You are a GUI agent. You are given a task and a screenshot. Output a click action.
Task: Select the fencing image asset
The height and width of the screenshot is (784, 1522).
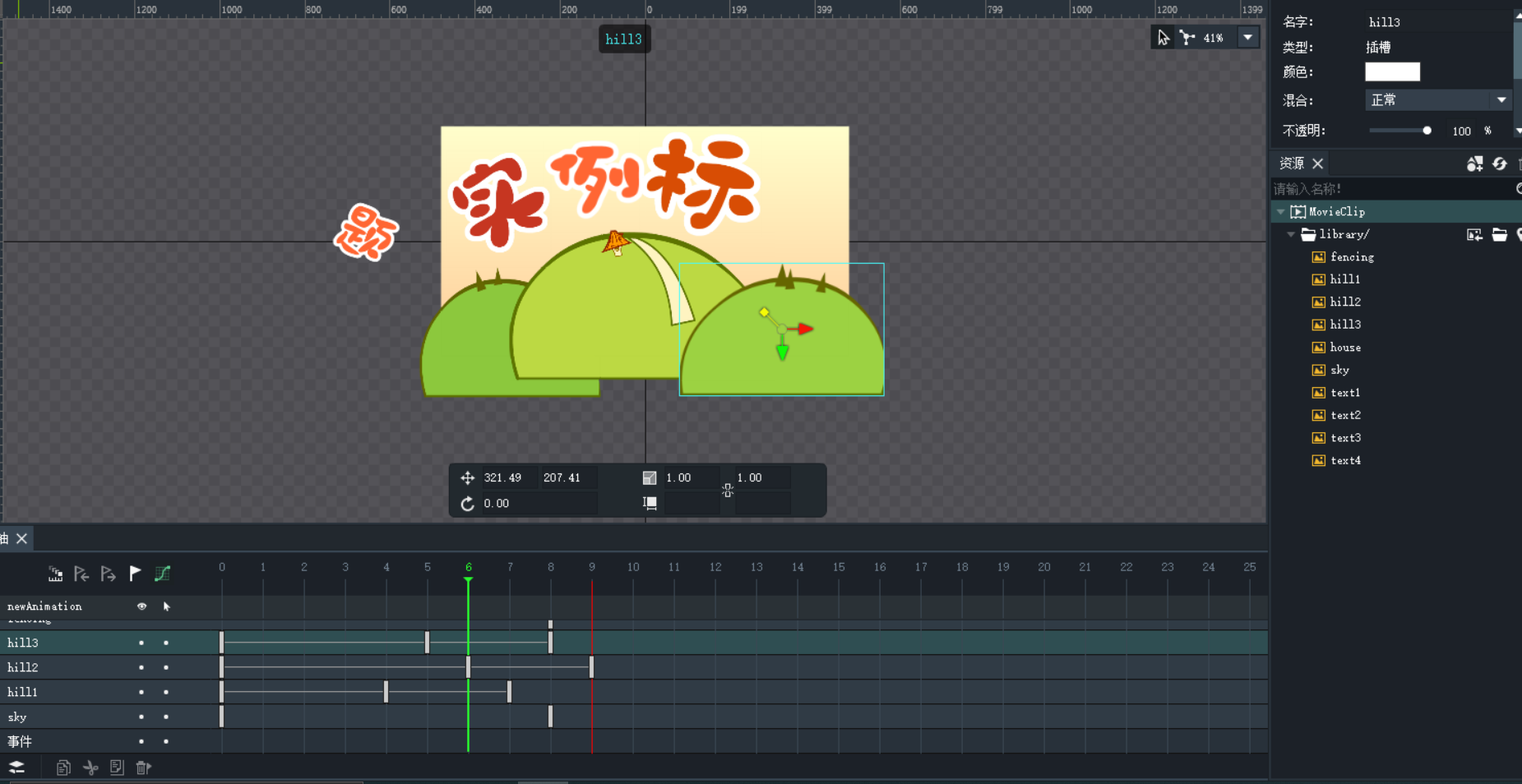point(1352,257)
